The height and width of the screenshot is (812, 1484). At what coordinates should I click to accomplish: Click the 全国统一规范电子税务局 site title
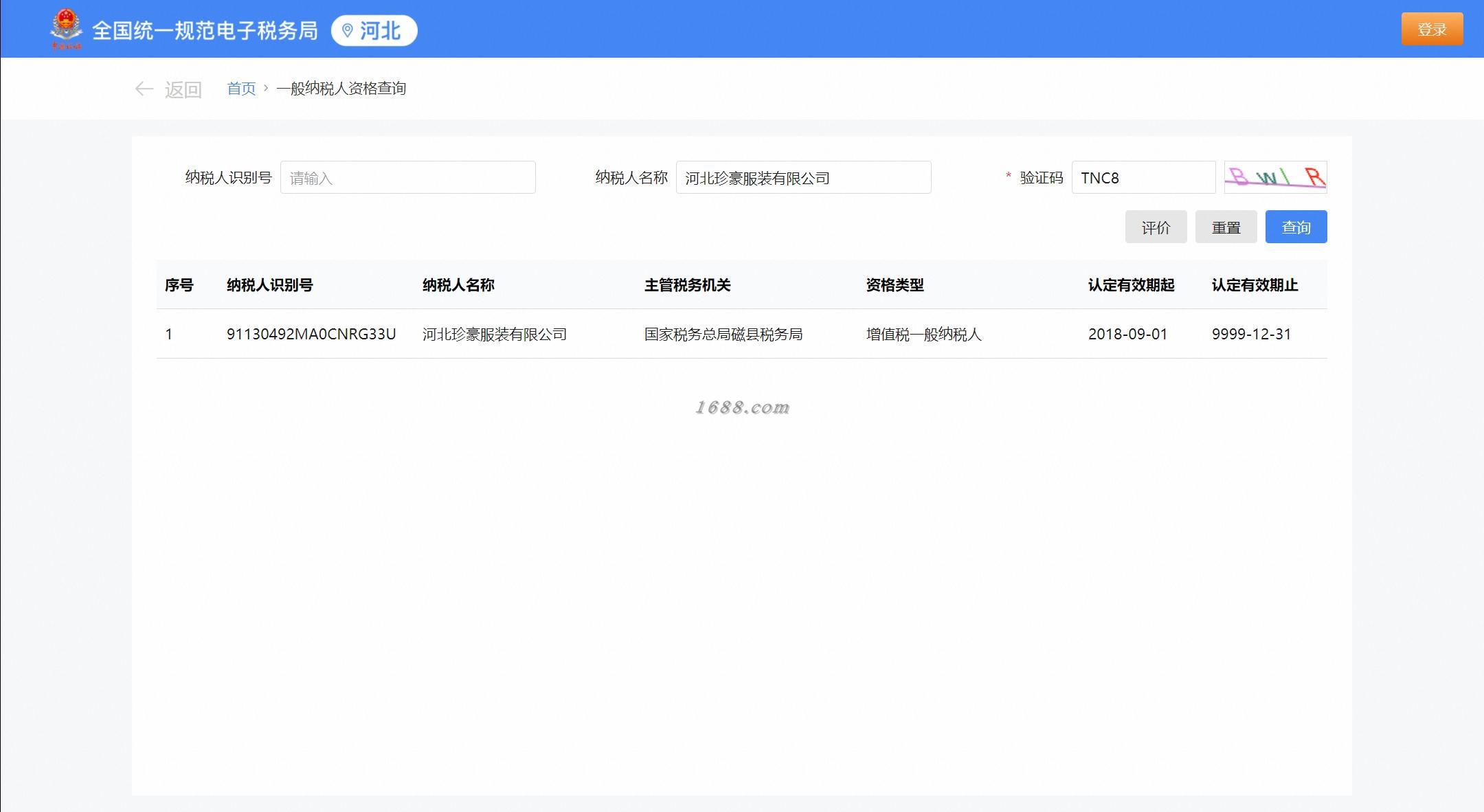(205, 30)
